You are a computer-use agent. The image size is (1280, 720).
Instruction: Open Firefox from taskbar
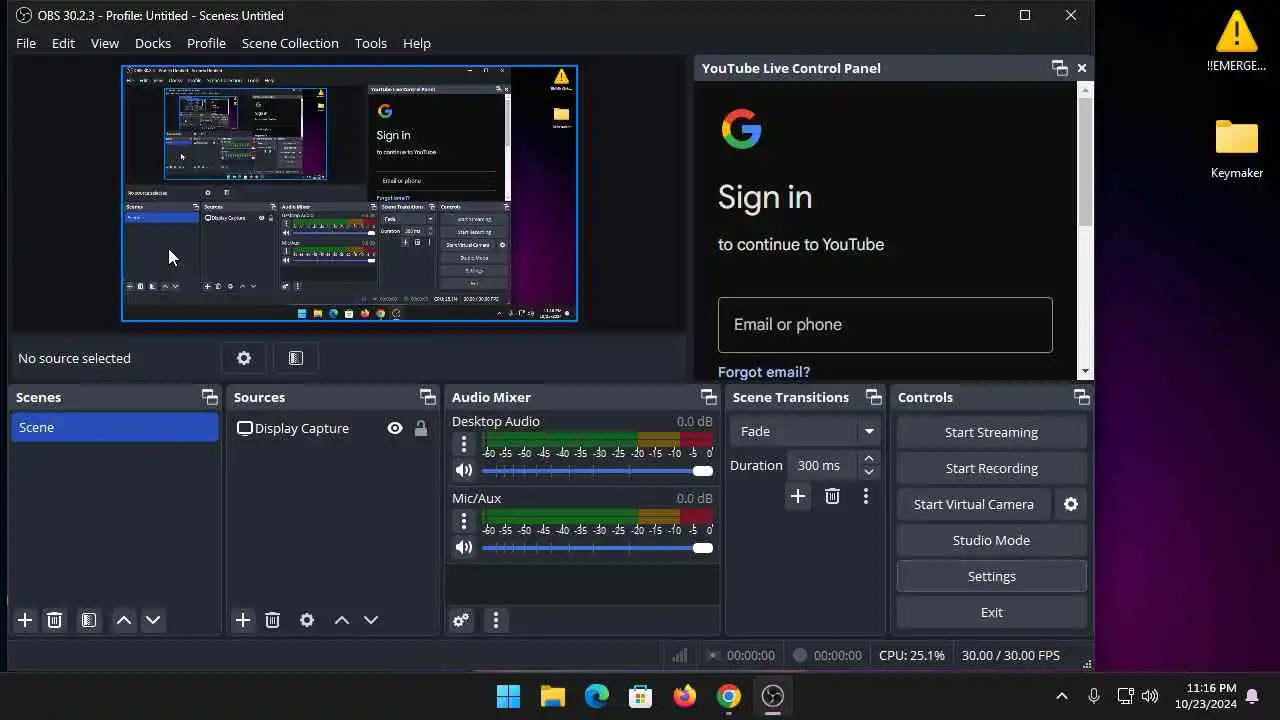pos(684,696)
